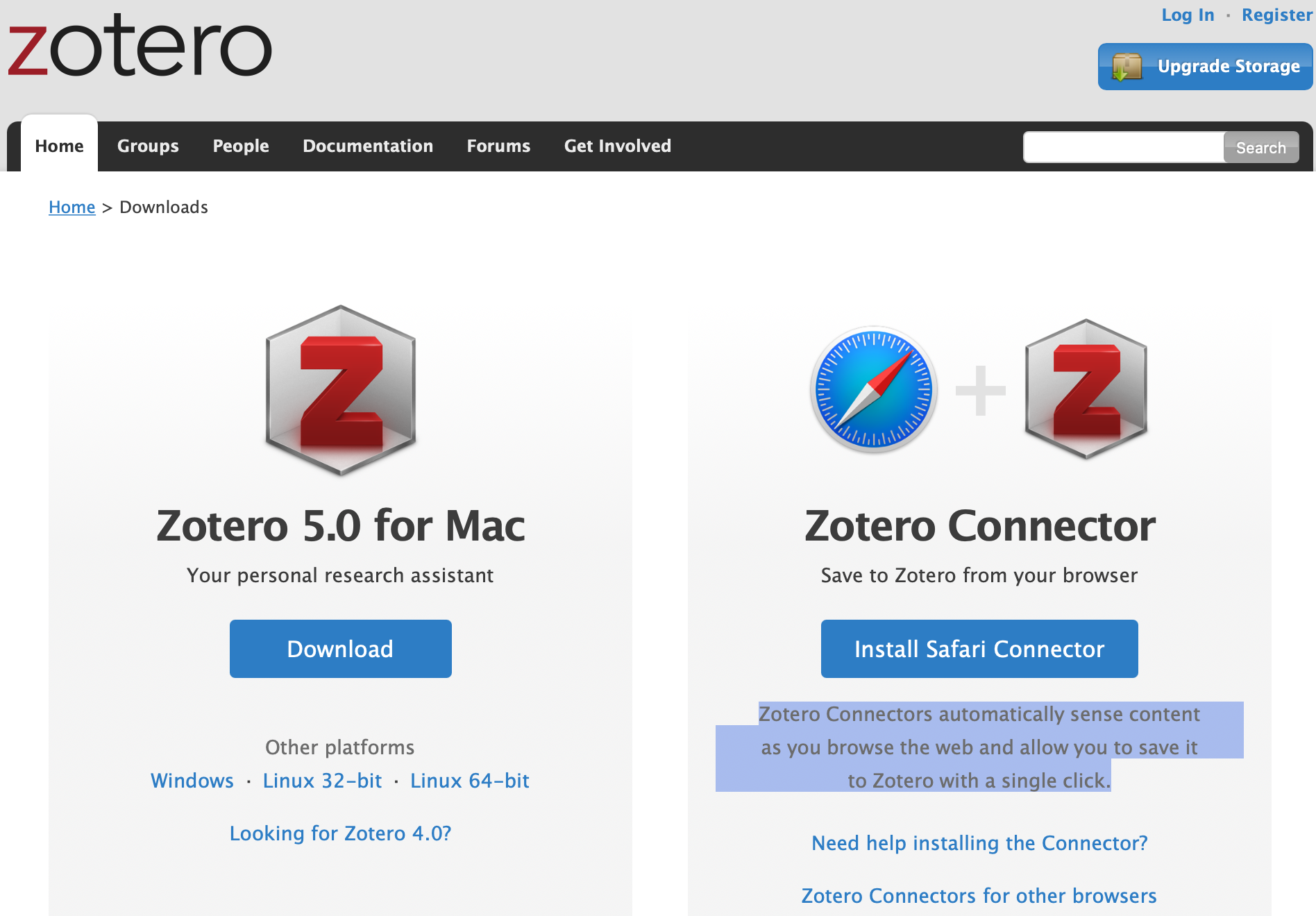Viewport: 1316px width, 916px height.
Task: Click the Save to Zotero from your browser text
Action: 979,575
